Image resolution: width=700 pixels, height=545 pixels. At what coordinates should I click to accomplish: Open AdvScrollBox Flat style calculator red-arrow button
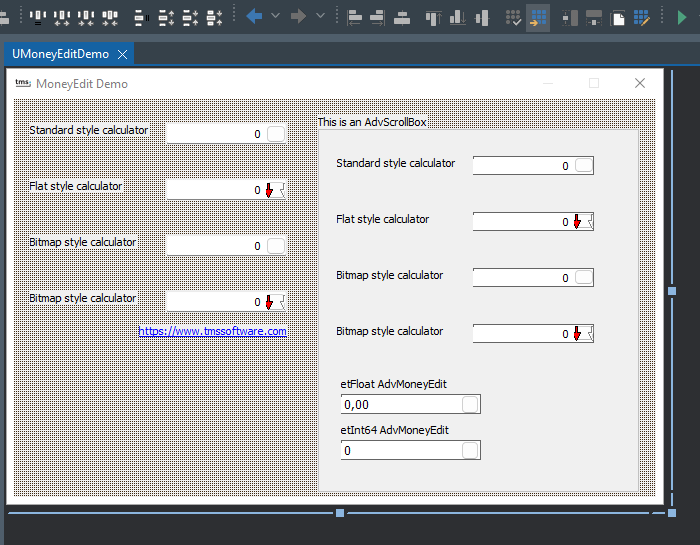tap(583, 221)
